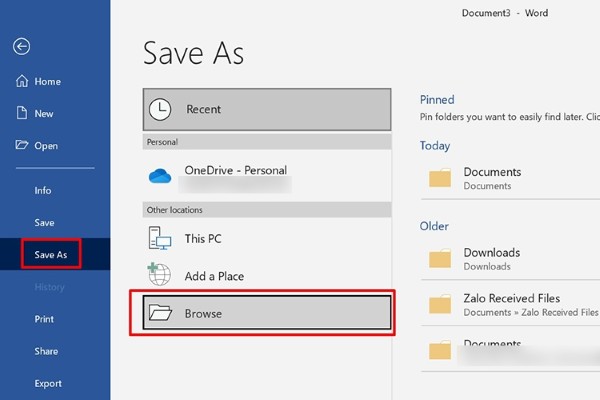Image resolution: width=600 pixels, height=400 pixels.
Task: Pick Zalo Received Files folder name
Action: coord(512,298)
